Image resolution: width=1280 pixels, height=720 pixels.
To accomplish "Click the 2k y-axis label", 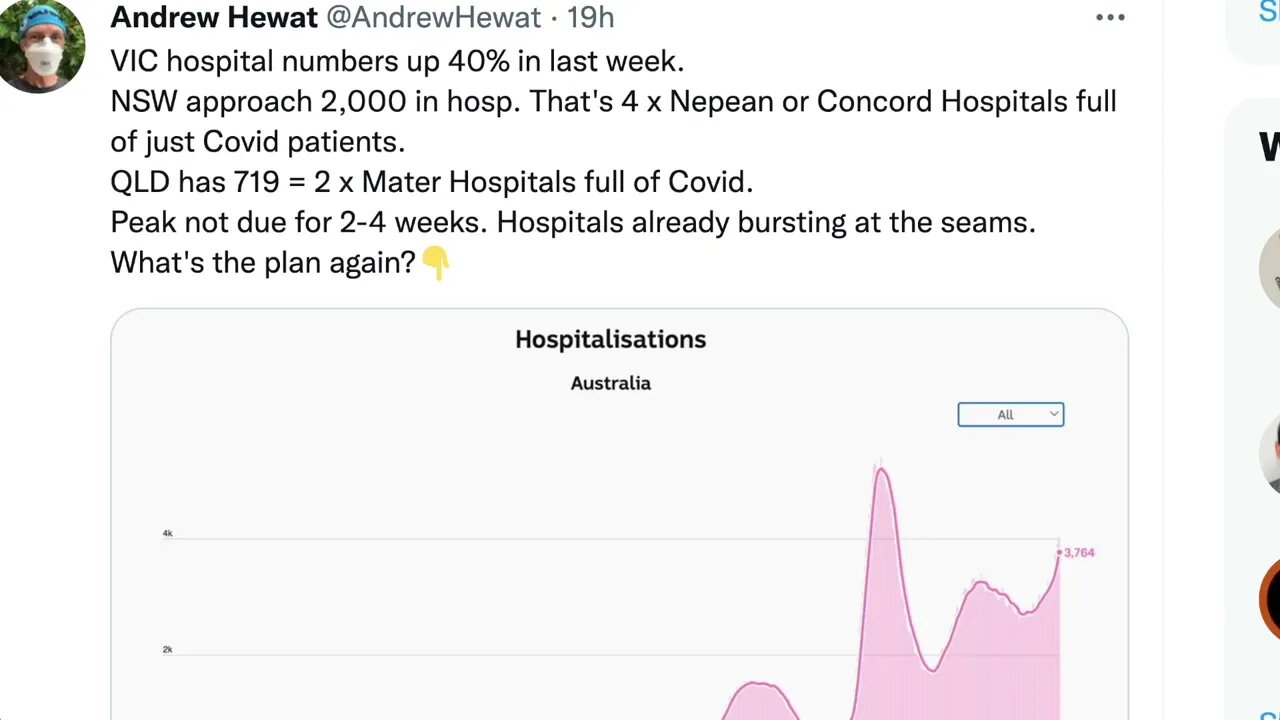I will click(x=168, y=650).
